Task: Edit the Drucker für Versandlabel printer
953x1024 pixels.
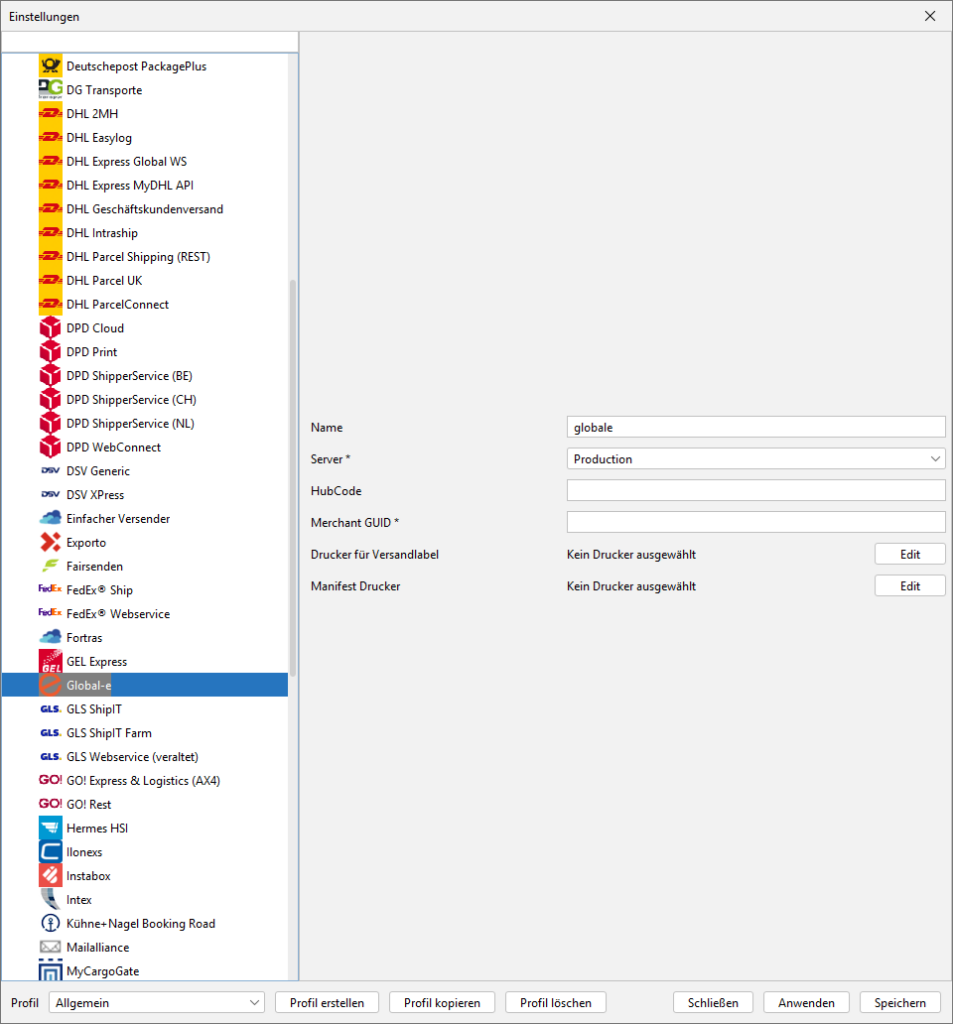Action: [x=910, y=554]
